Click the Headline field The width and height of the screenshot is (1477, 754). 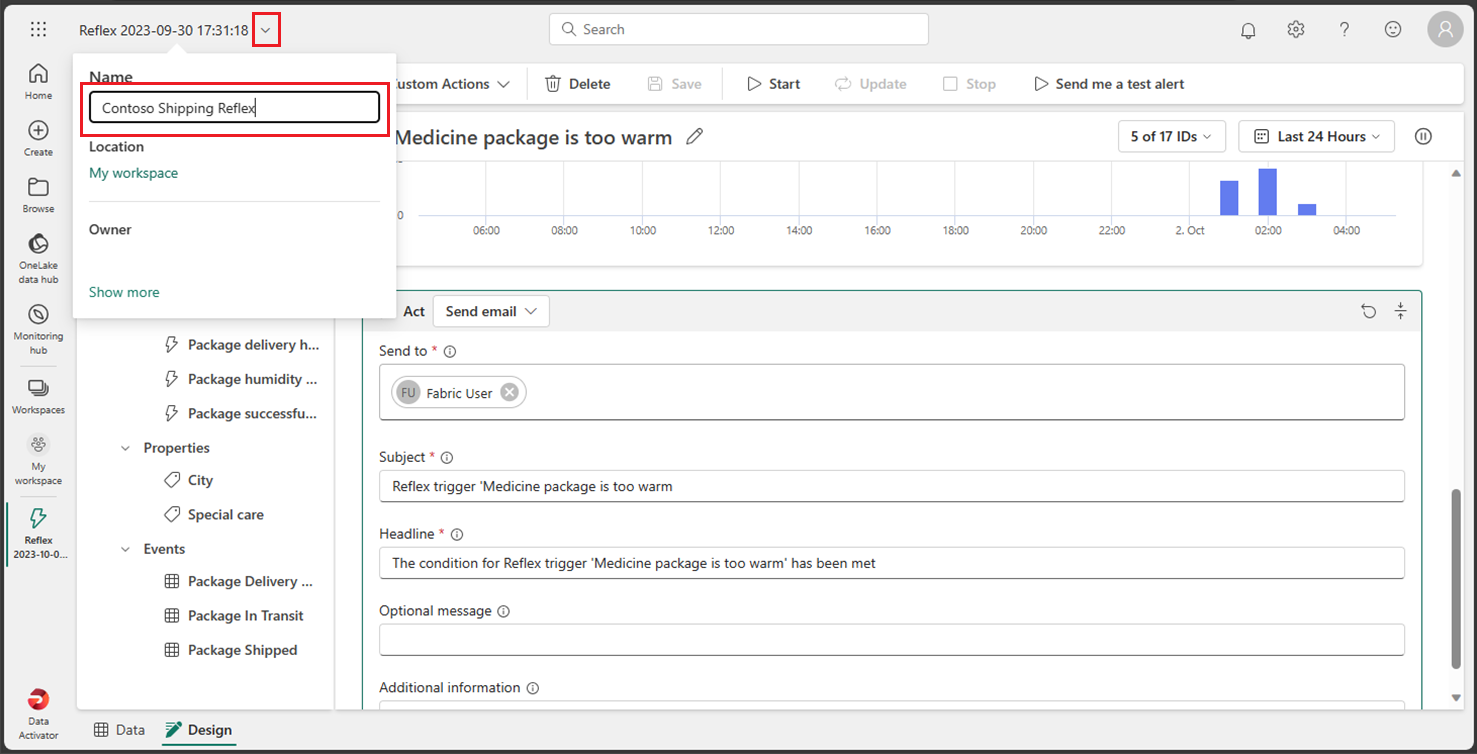tap(892, 563)
